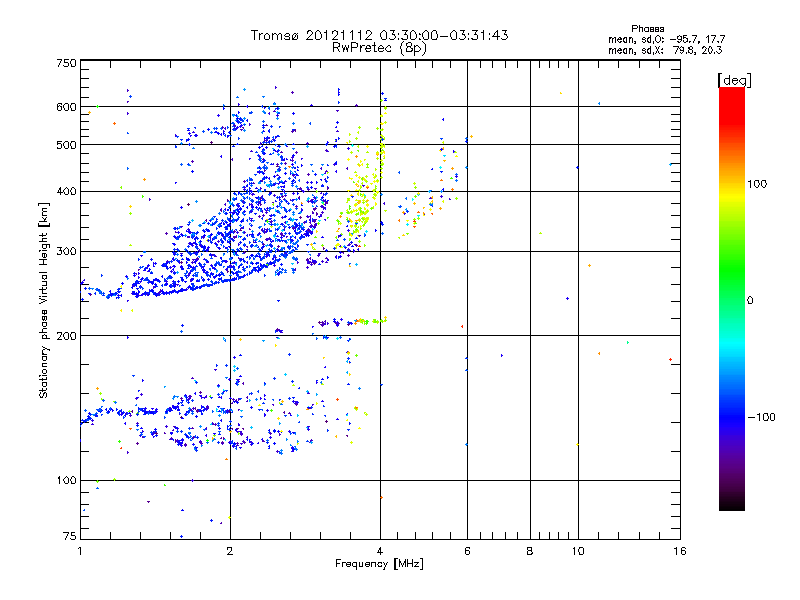
Task: Click the colorbar tick label '100'
Action: point(757,184)
